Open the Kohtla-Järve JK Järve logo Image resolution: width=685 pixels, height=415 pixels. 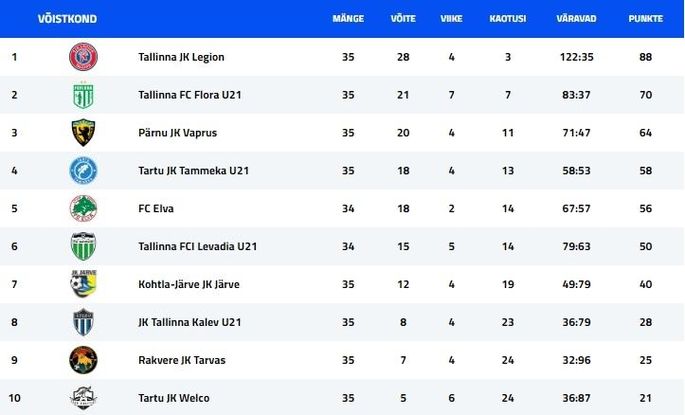point(83,284)
